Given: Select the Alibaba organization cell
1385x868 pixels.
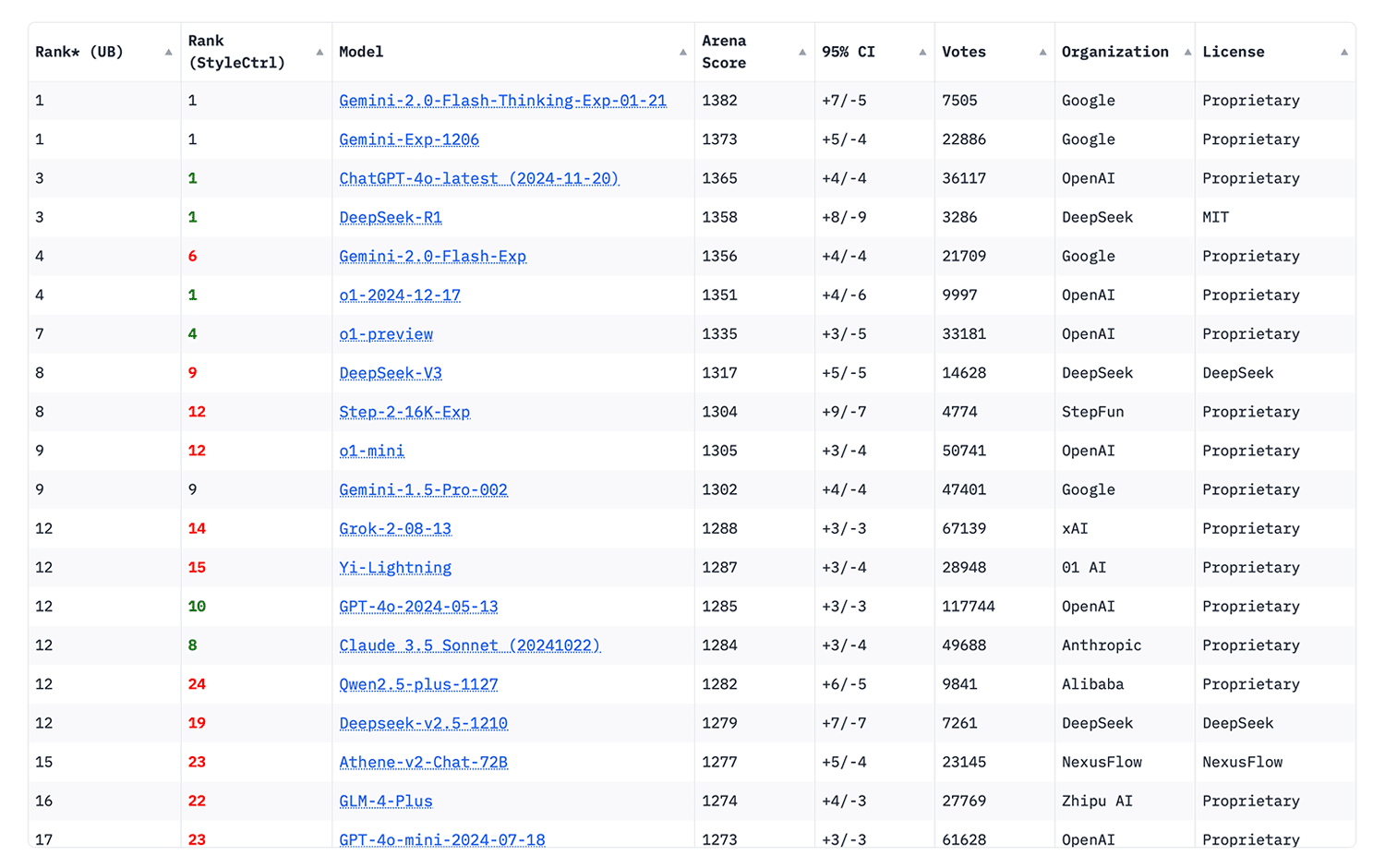Looking at the screenshot, I should tap(1093, 684).
